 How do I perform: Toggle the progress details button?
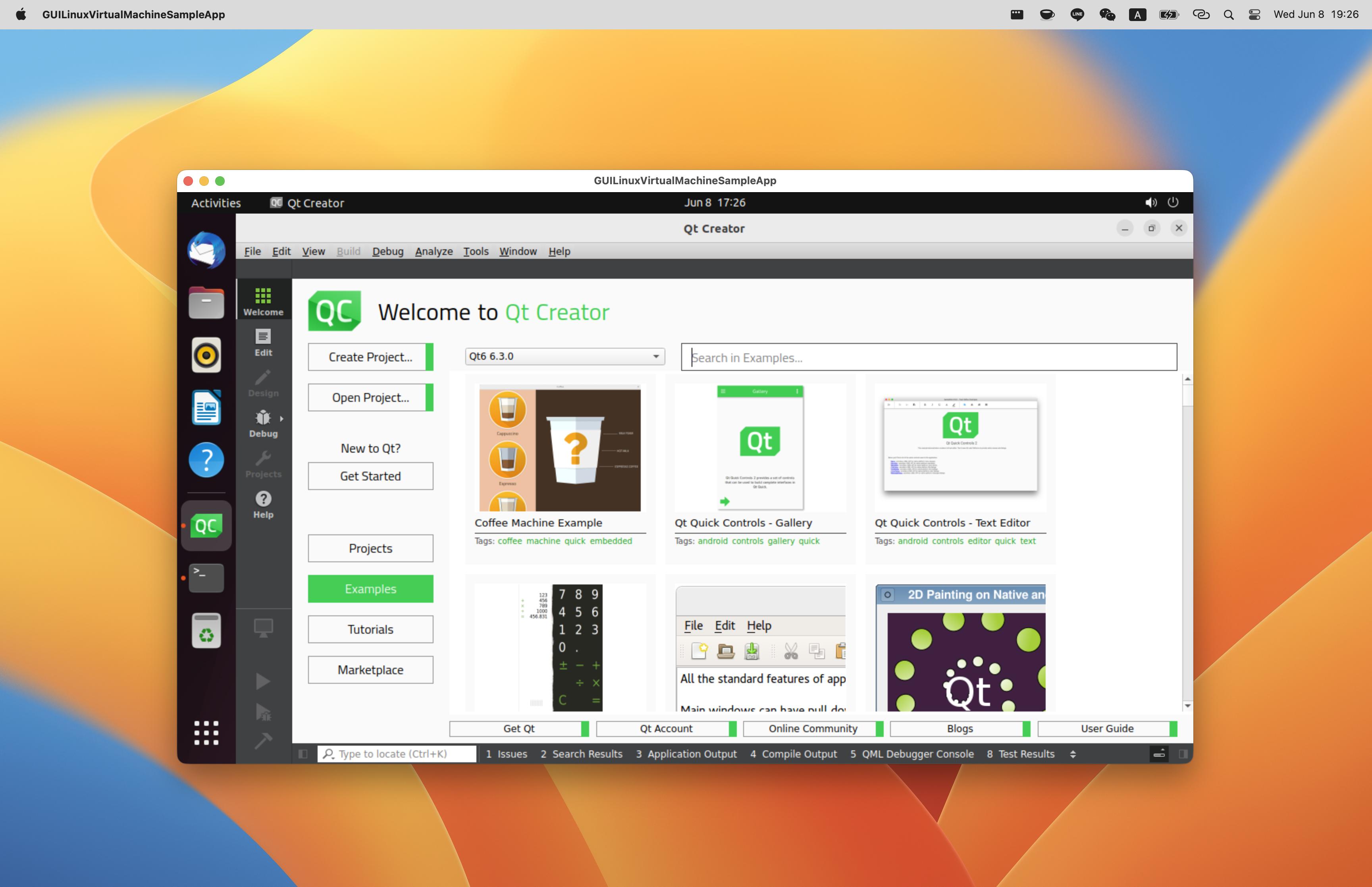point(1159,754)
